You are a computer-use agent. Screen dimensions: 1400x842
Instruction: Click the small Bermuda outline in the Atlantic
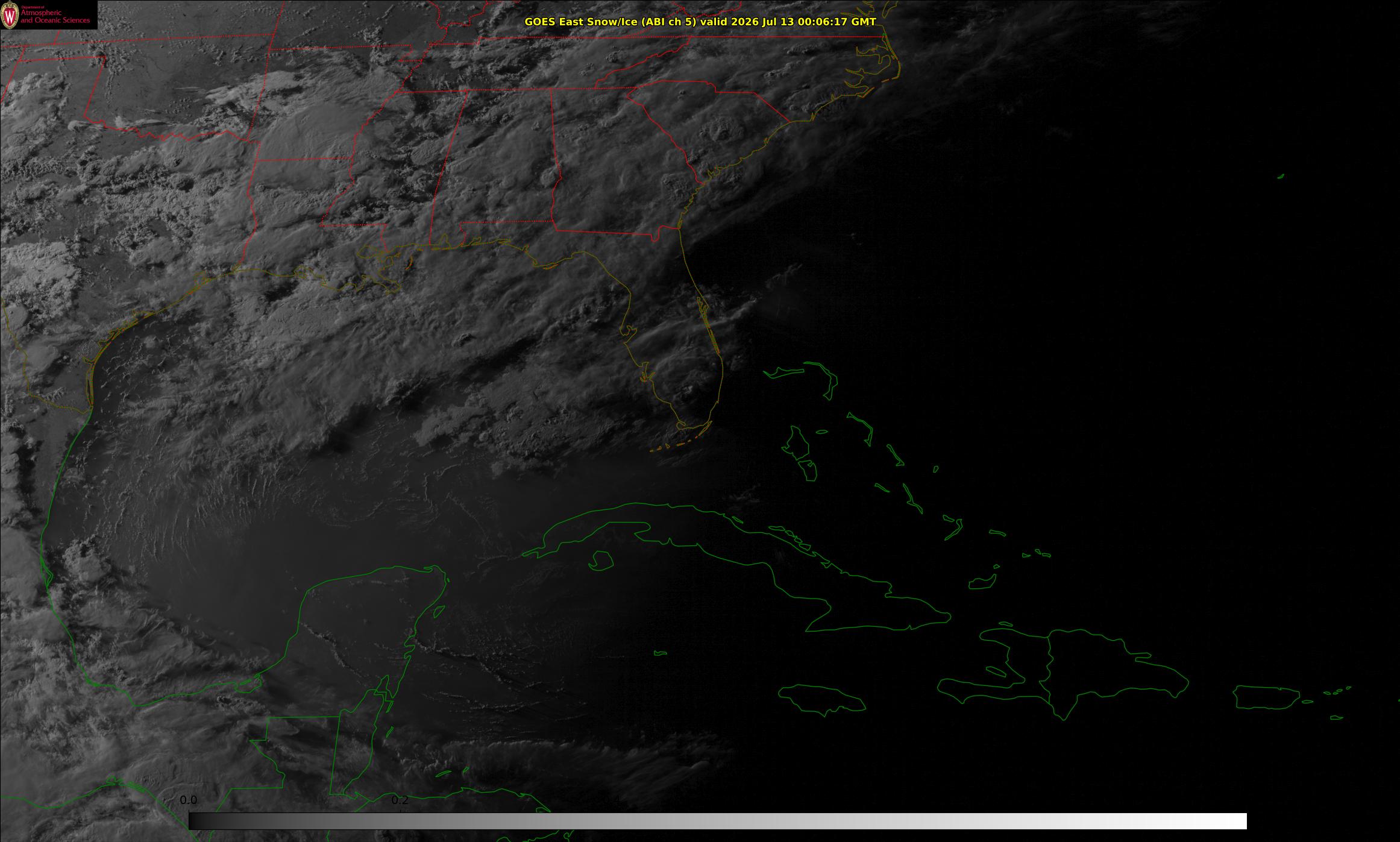tap(1281, 176)
